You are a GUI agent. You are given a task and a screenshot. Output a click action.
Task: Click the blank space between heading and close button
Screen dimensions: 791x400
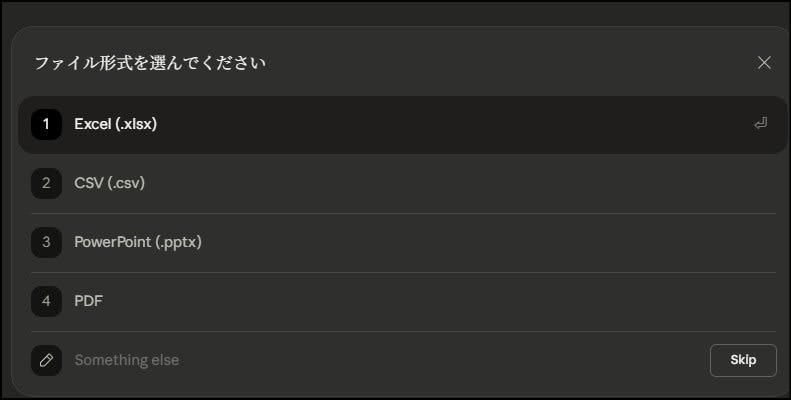pyautogui.click(x=500, y=64)
